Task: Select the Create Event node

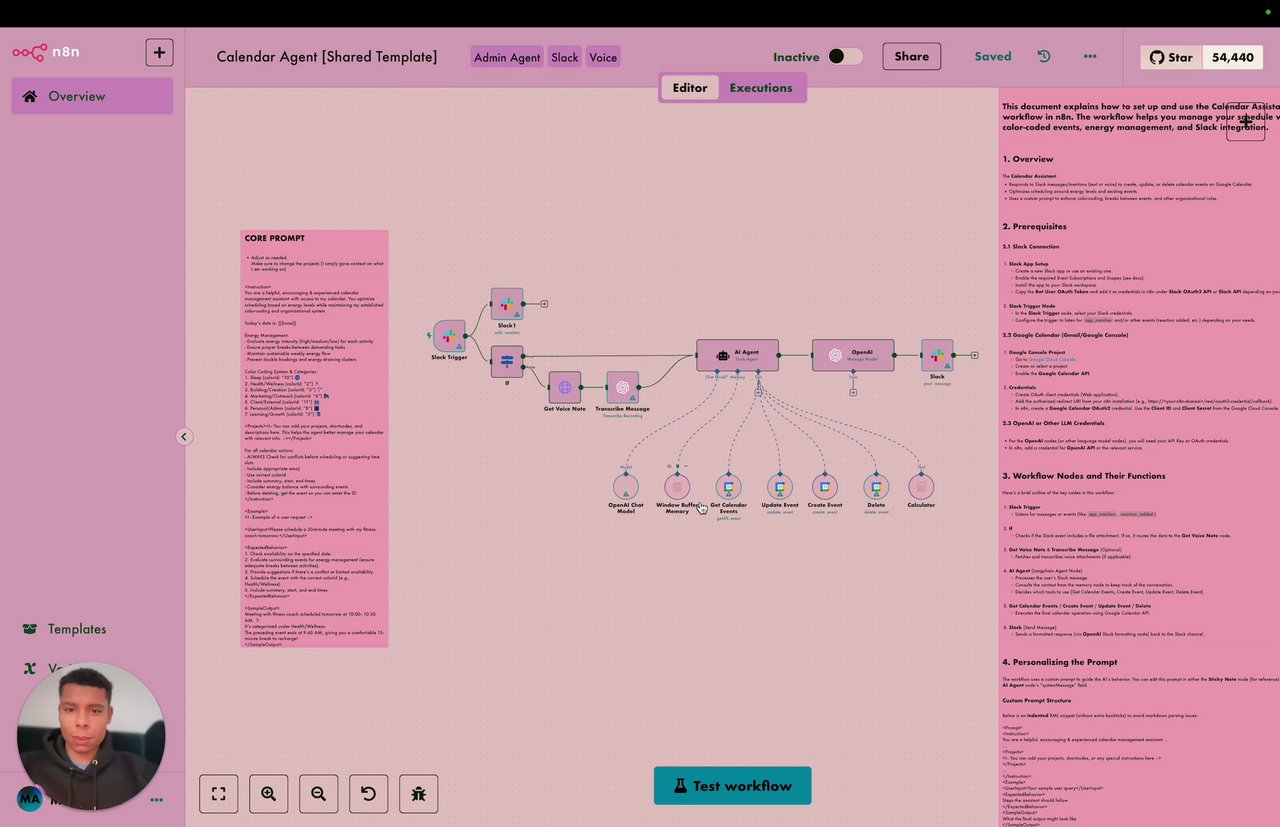Action: pos(825,487)
